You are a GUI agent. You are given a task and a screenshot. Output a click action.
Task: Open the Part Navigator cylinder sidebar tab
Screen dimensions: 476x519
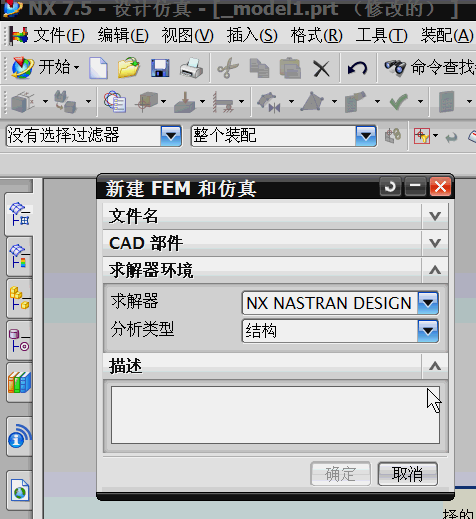(x=20, y=340)
